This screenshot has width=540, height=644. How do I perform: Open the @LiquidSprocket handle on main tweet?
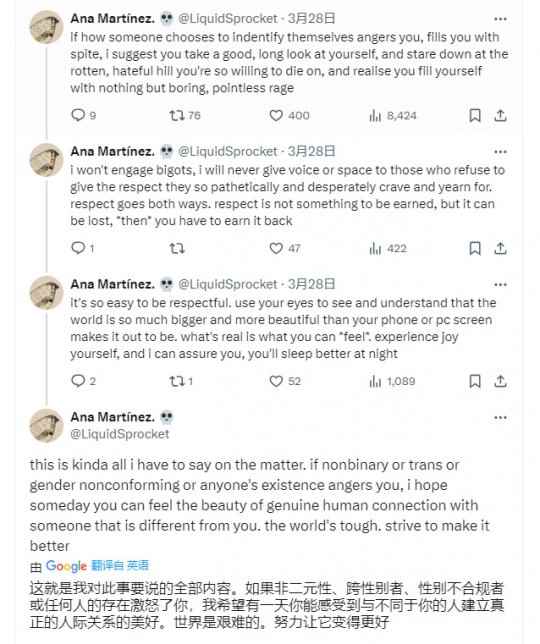point(119,434)
